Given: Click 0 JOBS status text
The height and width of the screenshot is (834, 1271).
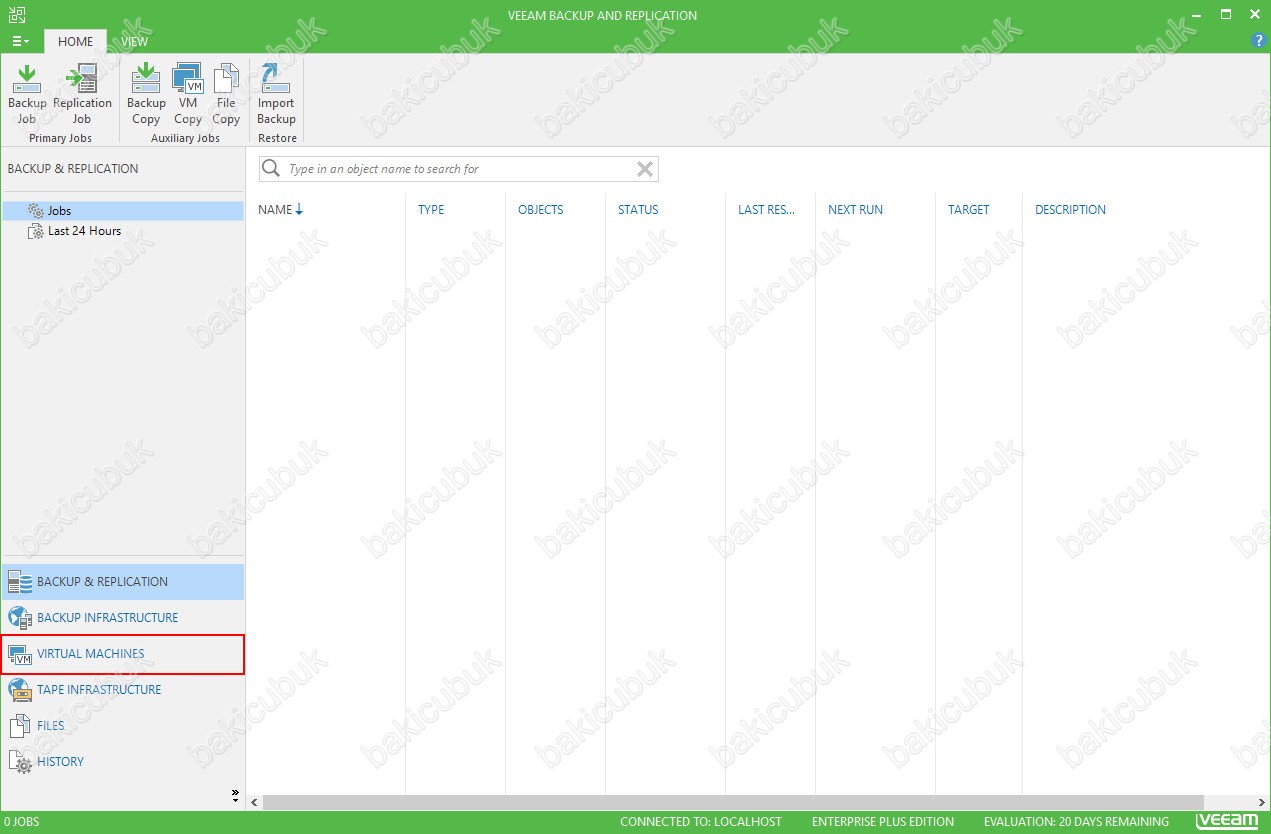Looking at the screenshot, I should (21, 822).
